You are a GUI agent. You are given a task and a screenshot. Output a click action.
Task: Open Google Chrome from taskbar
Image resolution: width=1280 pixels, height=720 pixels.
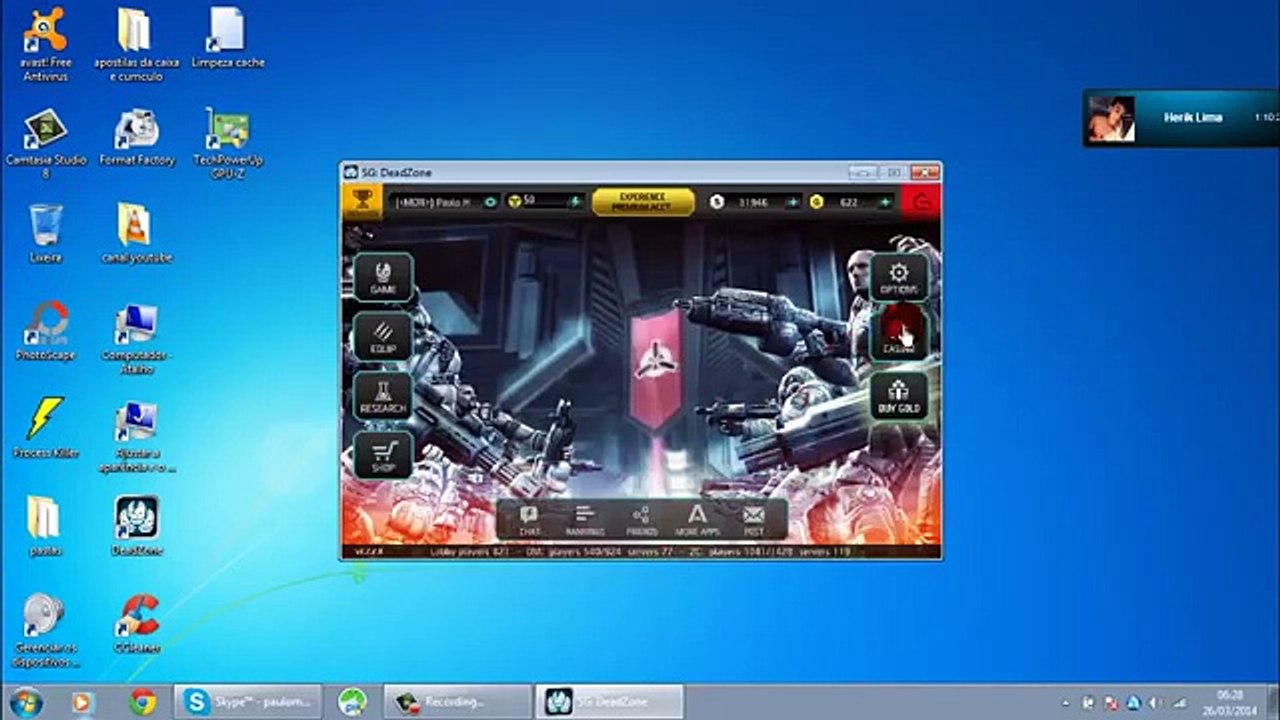pos(143,702)
